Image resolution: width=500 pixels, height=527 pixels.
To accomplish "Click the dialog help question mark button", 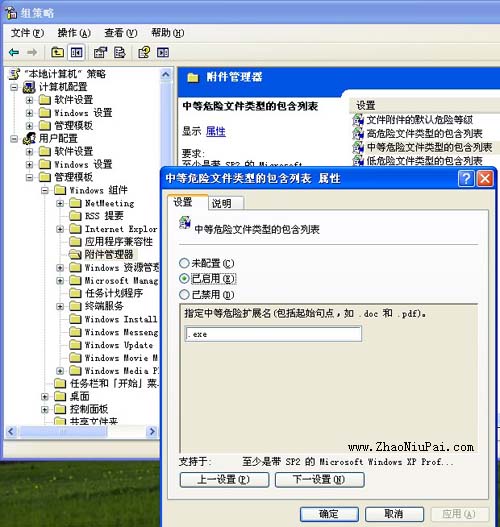I will 466,178.
